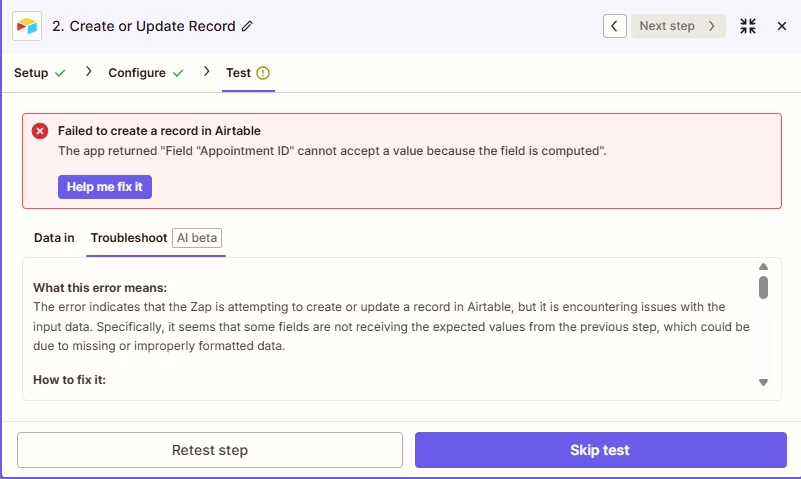Screen dimensions: 801x479
Task: Open the Setup tab
Action: tap(31, 73)
